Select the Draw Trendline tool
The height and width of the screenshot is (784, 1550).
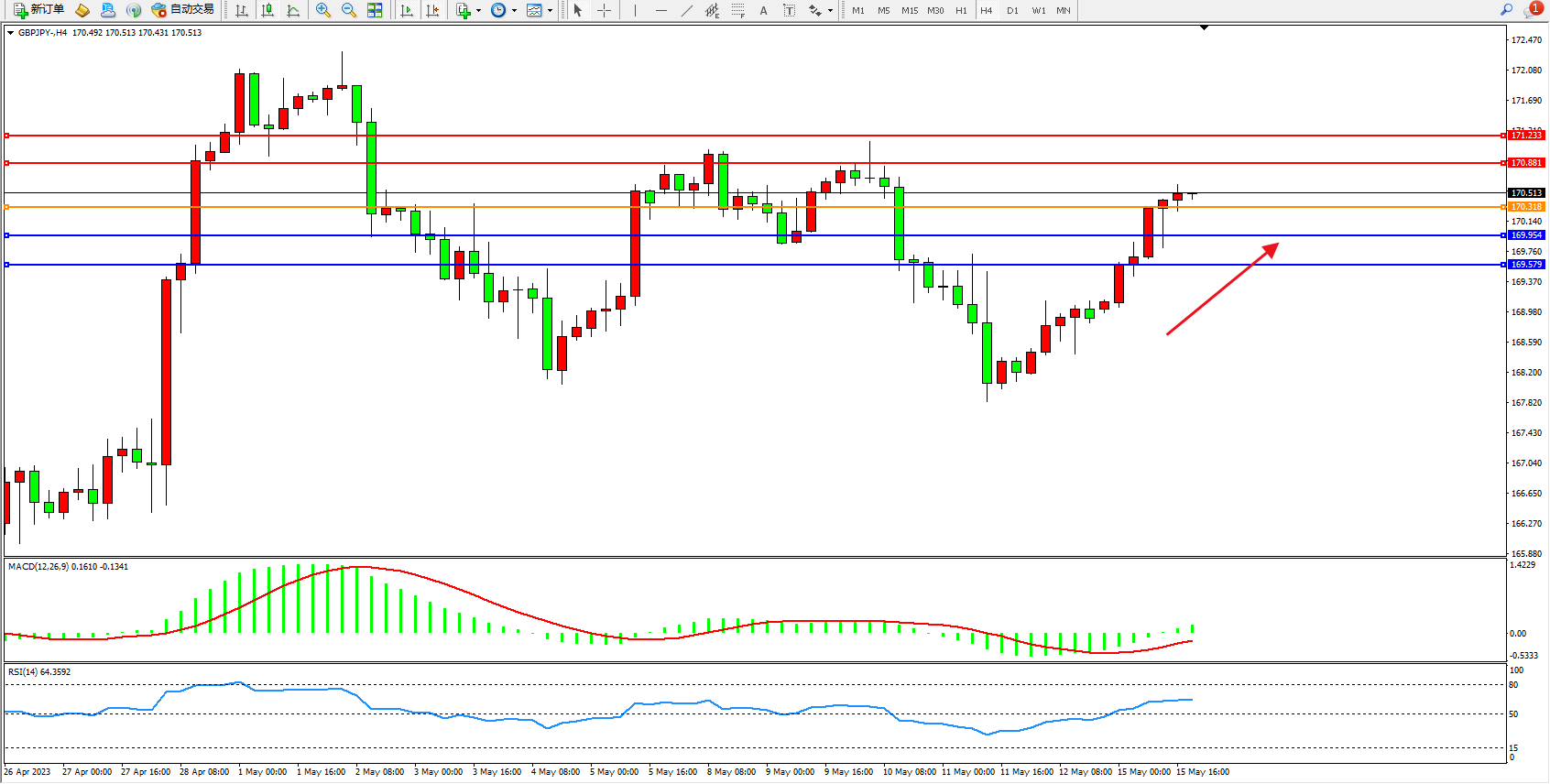click(x=686, y=10)
